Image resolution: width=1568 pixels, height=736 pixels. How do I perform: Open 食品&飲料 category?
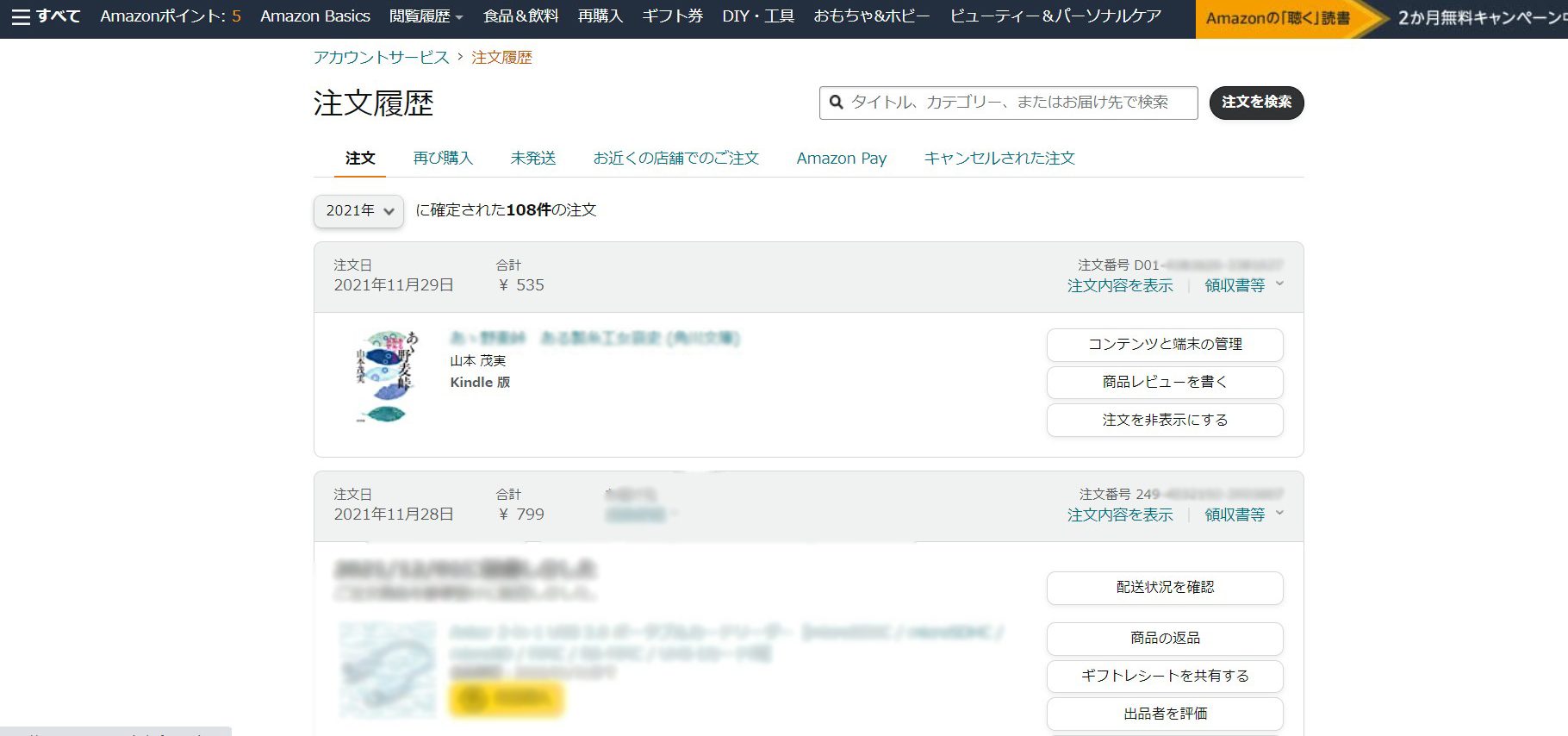pyautogui.click(x=520, y=16)
